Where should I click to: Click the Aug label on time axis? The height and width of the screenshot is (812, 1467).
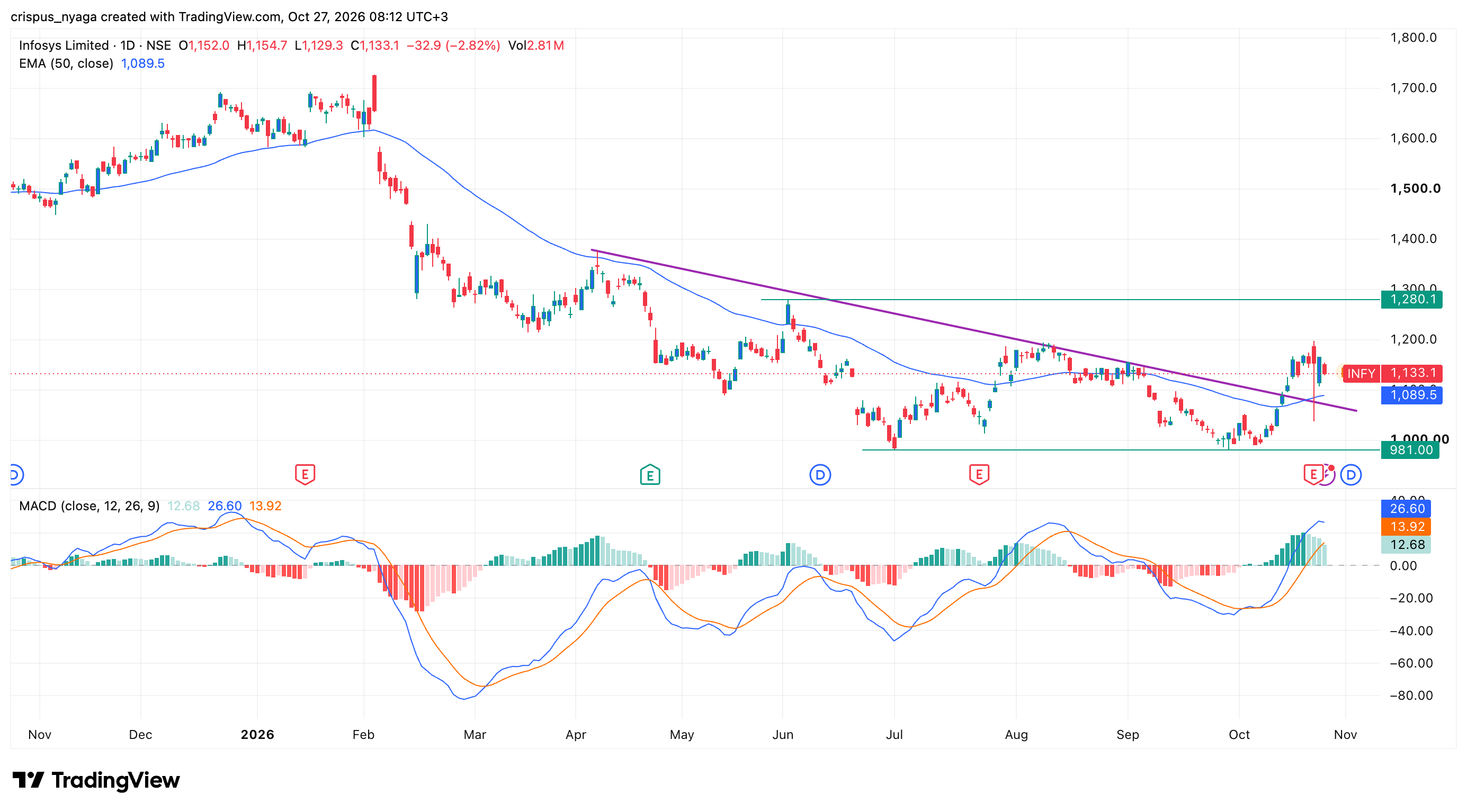tap(1016, 735)
